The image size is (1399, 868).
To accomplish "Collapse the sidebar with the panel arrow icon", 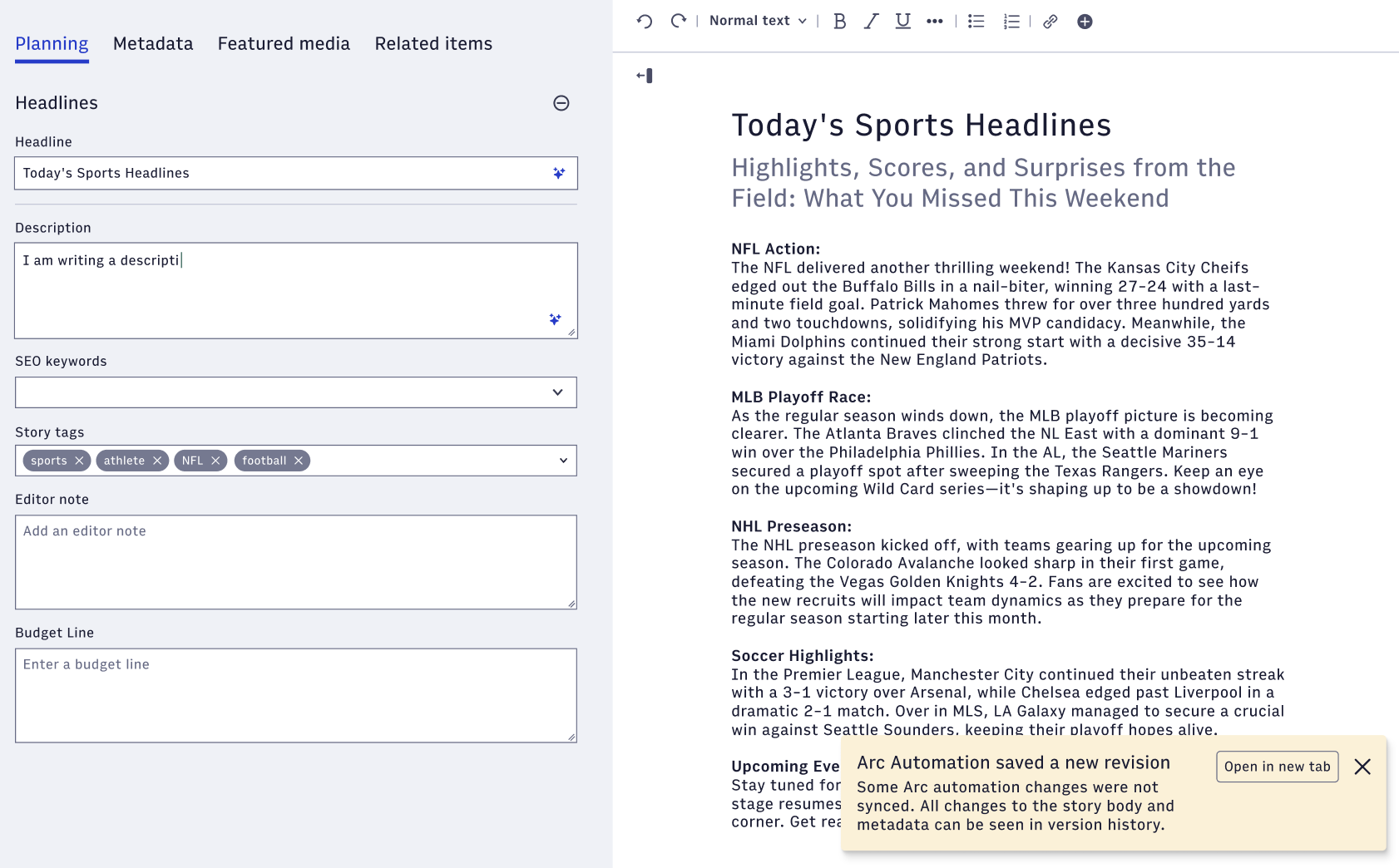I will (645, 76).
